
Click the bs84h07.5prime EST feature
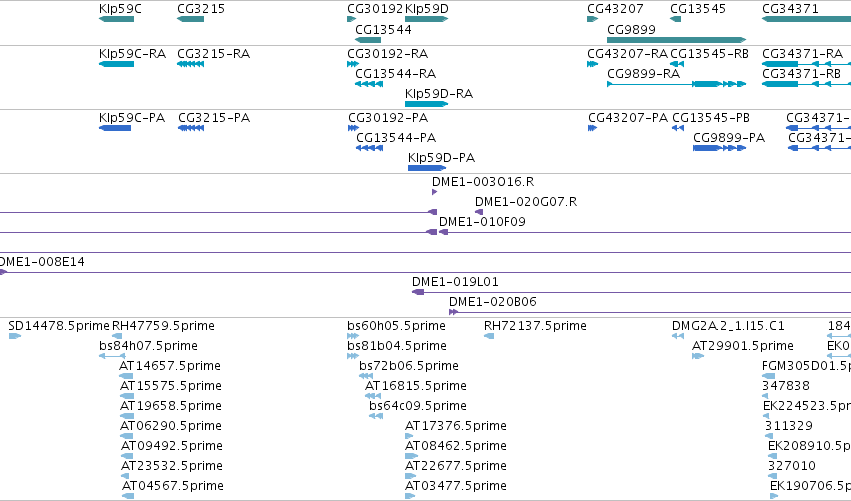point(112,356)
